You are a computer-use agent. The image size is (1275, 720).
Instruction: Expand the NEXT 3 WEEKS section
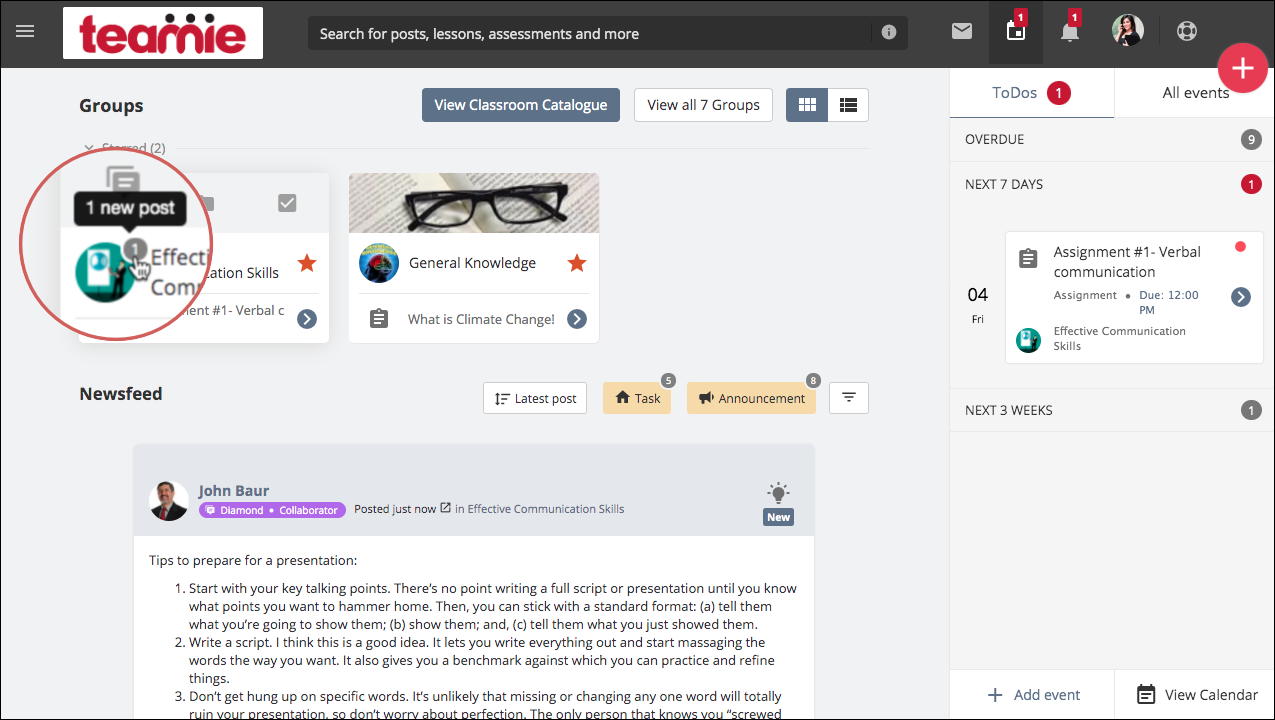tap(1112, 410)
